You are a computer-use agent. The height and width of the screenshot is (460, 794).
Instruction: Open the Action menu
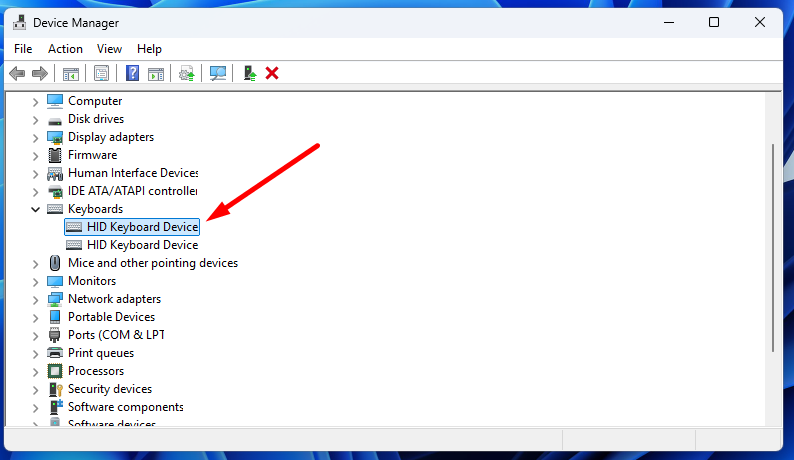coord(65,49)
